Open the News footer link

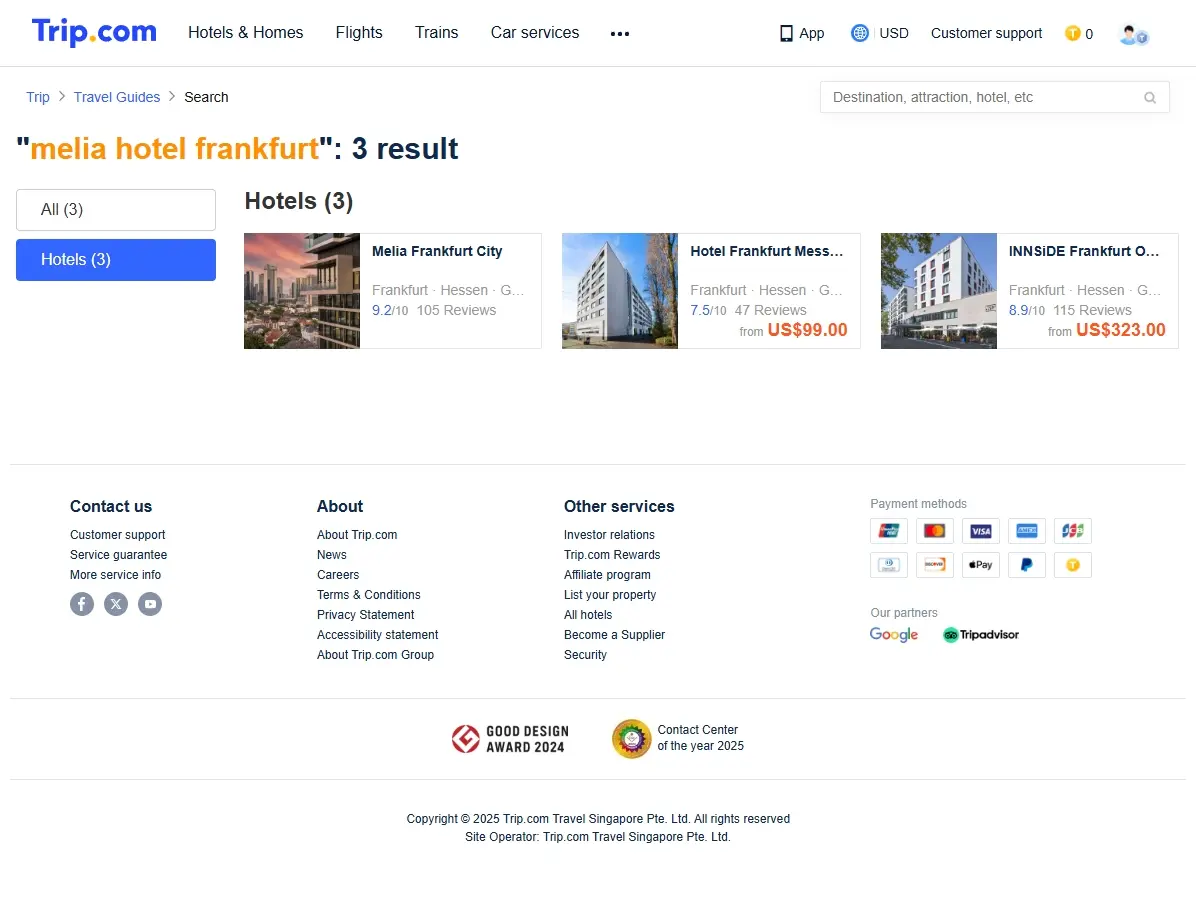[x=332, y=555]
